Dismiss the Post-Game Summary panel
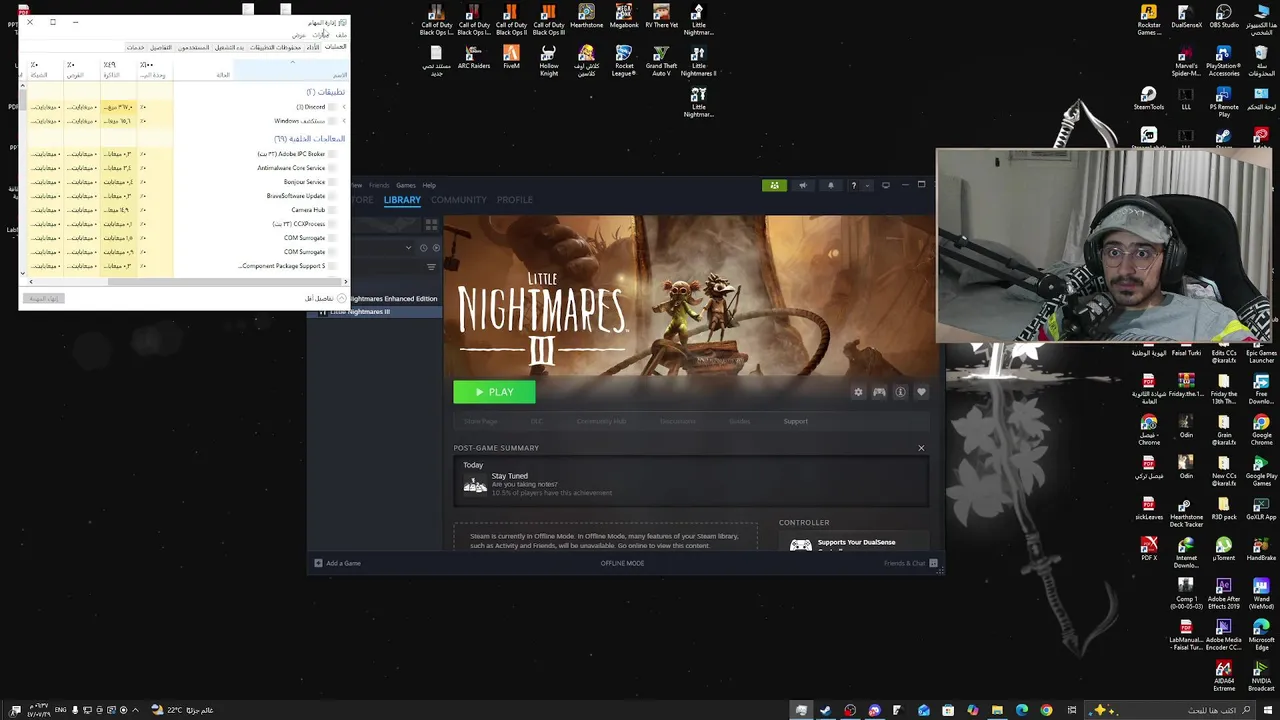This screenshot has width=1280, height=720. tap(921, 448)
